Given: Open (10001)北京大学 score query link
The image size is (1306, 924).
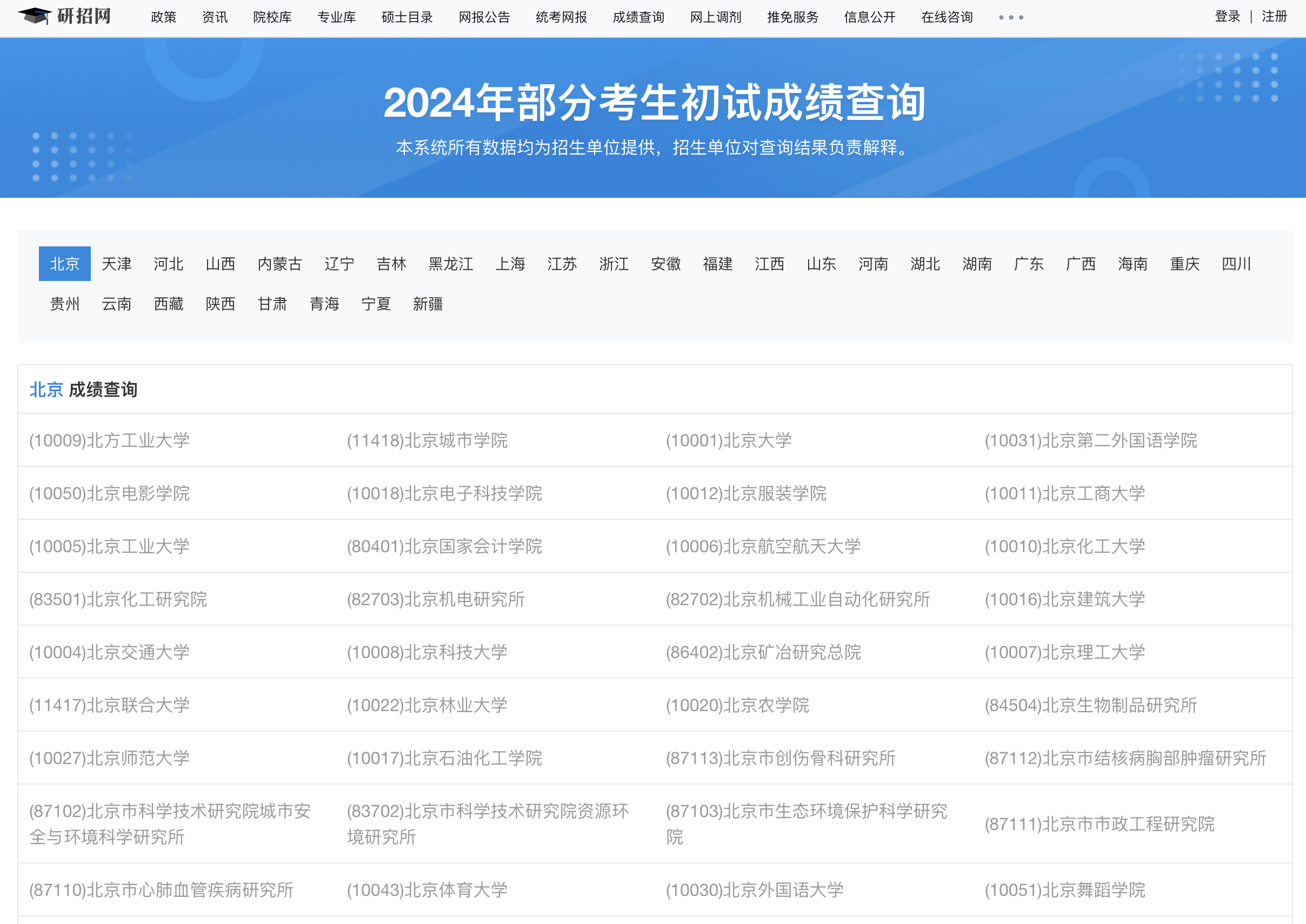Looking at the screenshot, I should (728, 440).
